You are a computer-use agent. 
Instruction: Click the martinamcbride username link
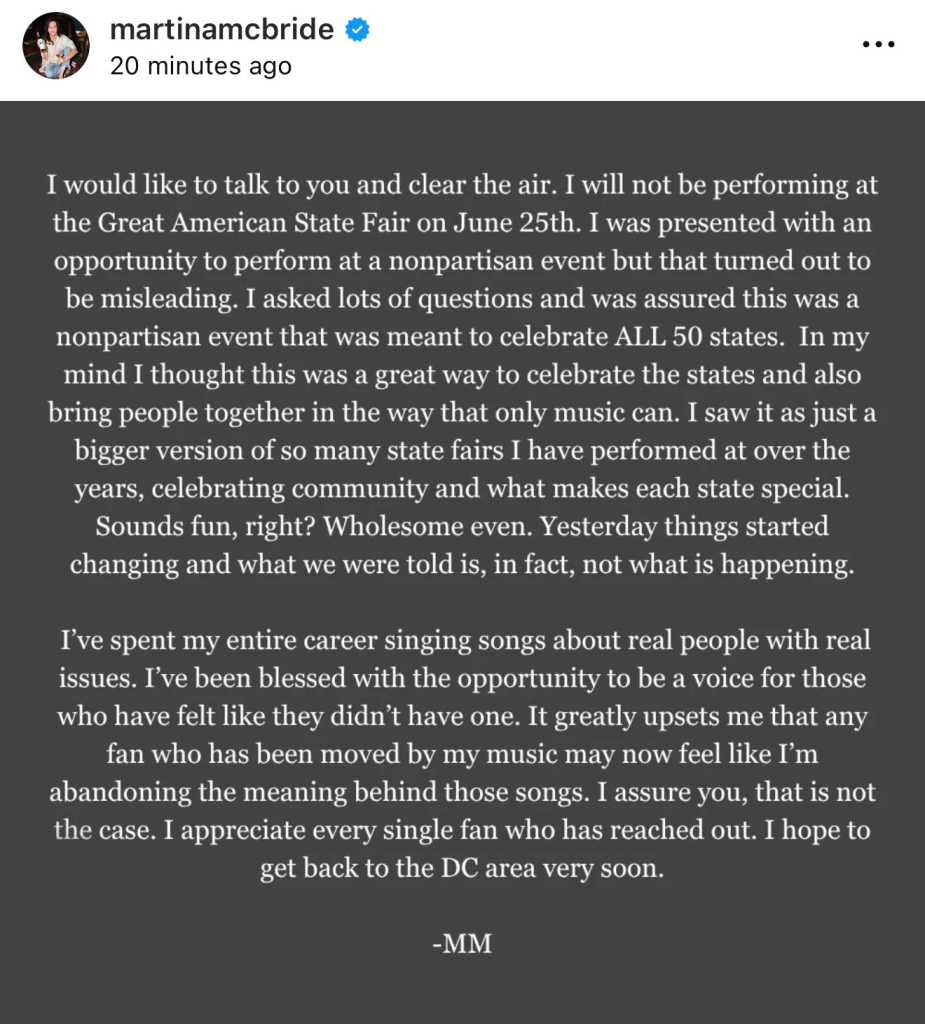click(x=222, y=29)
